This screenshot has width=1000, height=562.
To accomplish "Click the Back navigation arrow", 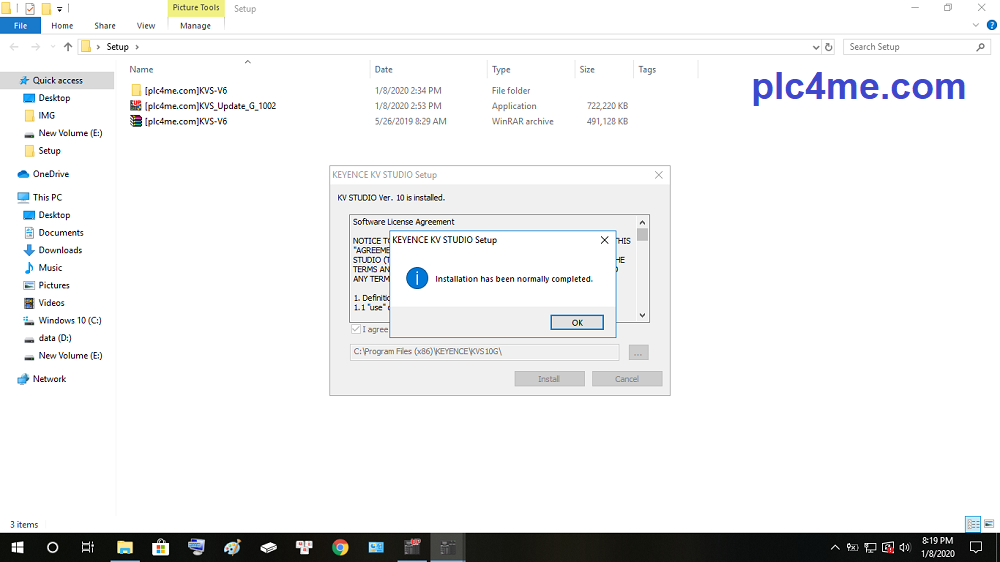I will click(14, 47).
